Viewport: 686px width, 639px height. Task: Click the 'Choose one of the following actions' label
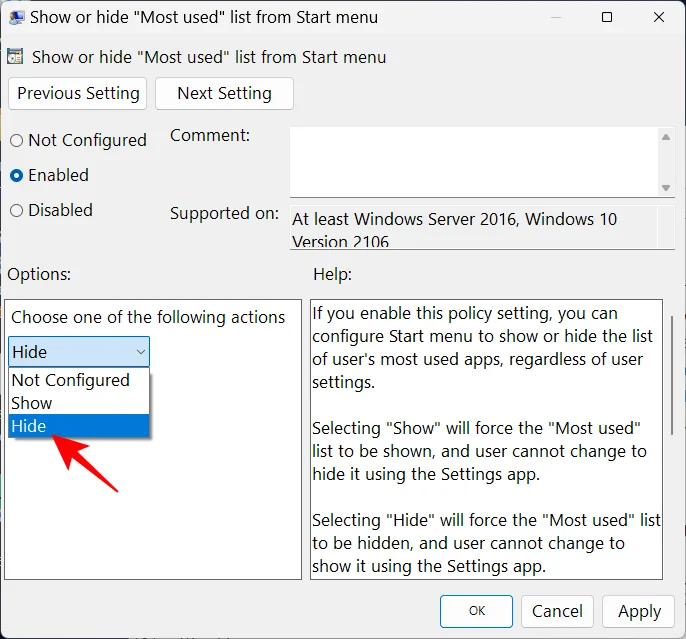(148, 317)
